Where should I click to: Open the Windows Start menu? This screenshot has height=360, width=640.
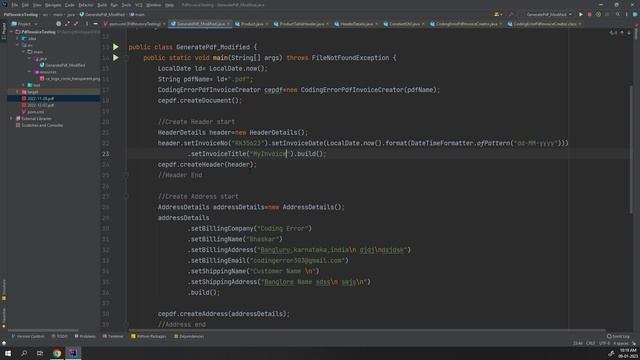pyautogui.click(x=8, y=353)
